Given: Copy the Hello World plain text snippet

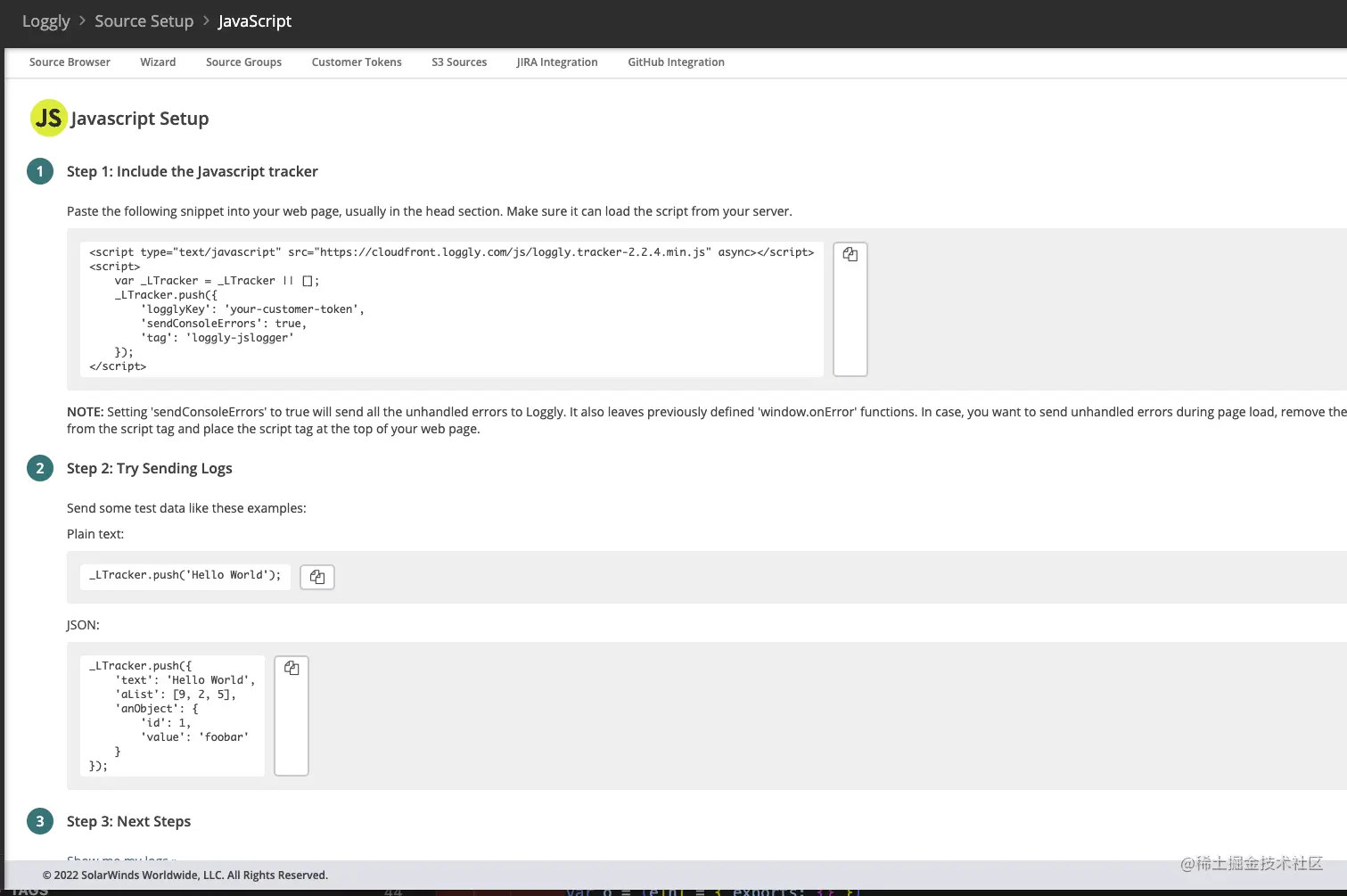Looking at the screenshot, I should [317, 577].
